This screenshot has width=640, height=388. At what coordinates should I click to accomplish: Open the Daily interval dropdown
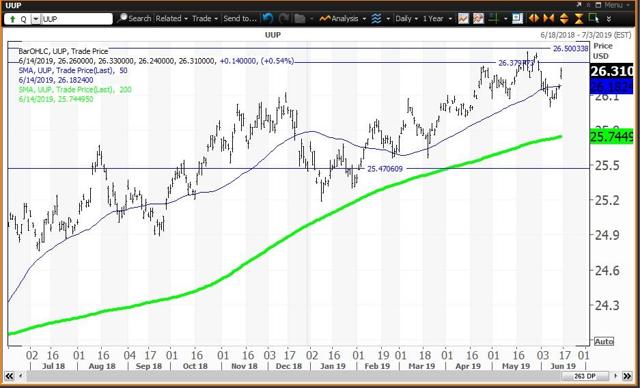click(x=406, y=19)
